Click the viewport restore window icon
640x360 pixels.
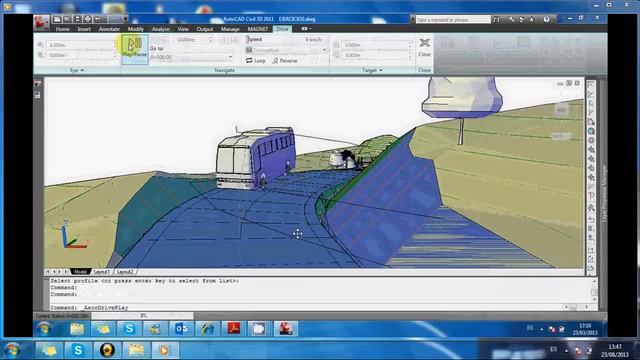click(569, 83)
